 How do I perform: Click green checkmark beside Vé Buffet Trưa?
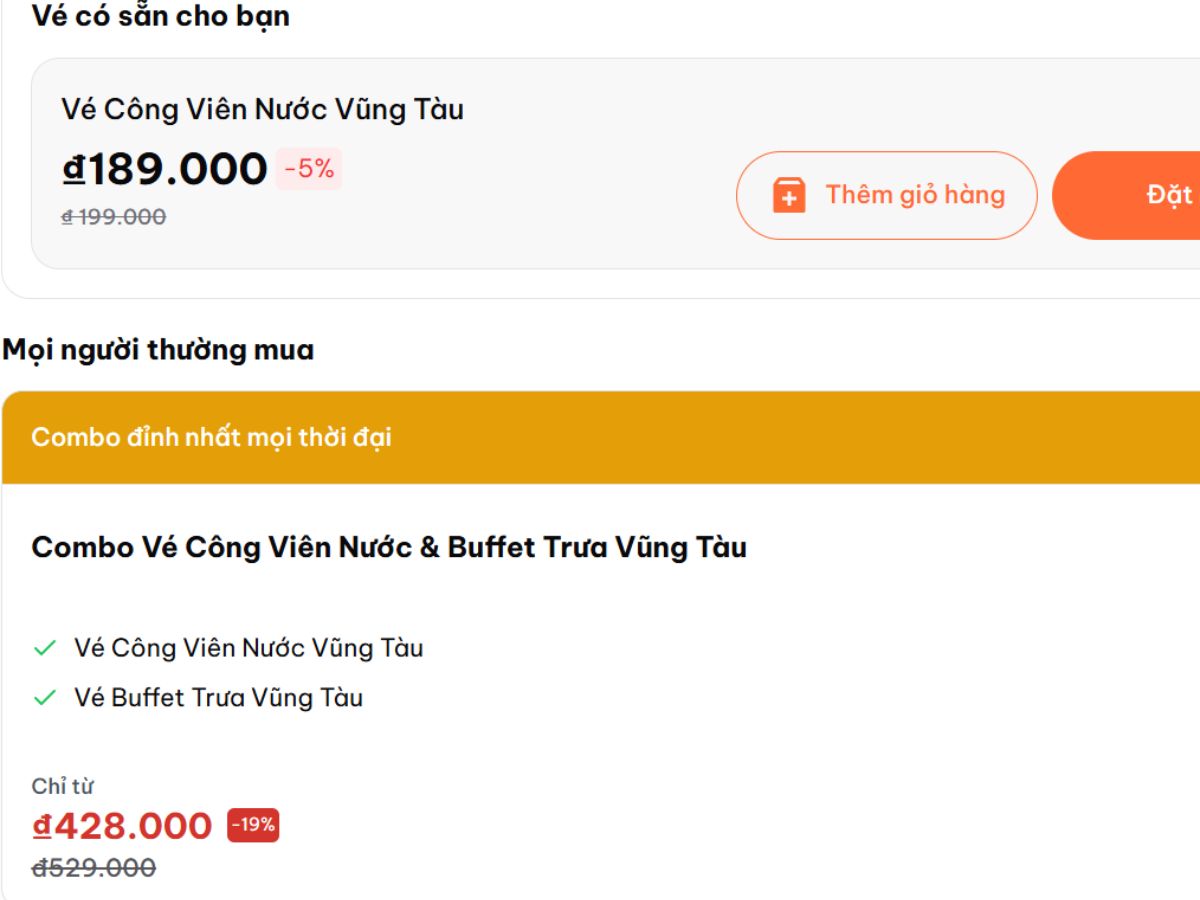click(x=45, y=698)
